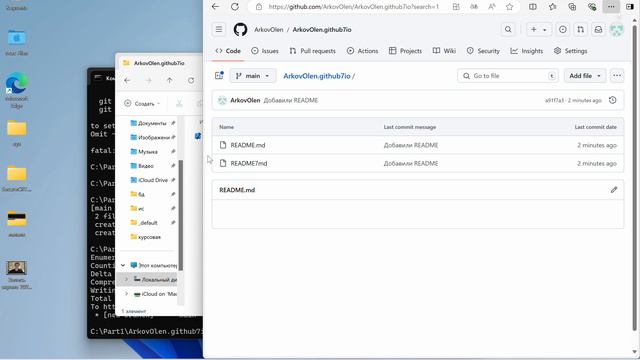The image size is (640, 360).
Task: Open the Actions tab
Action: click(362, 51)
